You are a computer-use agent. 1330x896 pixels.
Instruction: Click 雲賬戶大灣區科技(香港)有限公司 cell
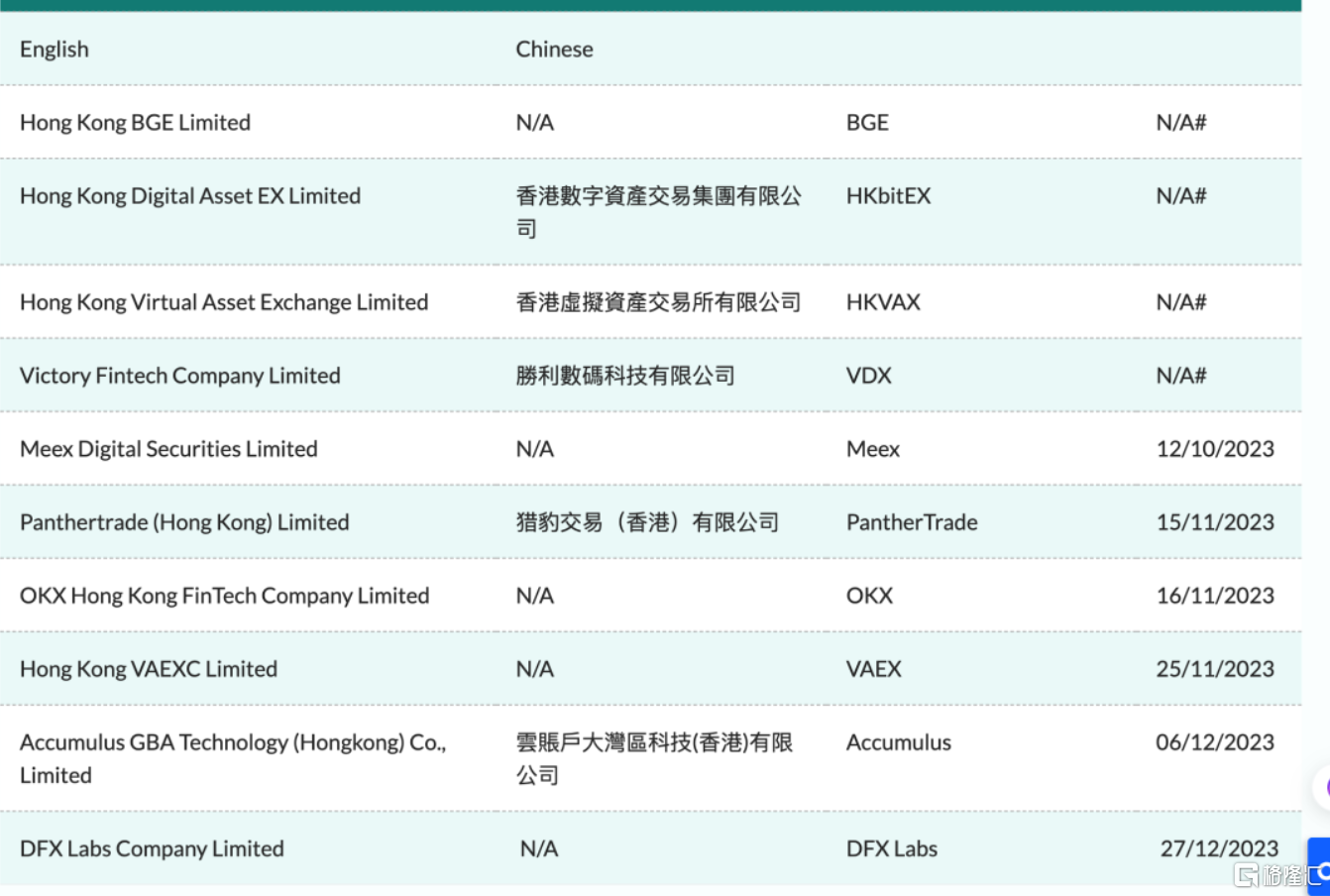[x=654, y=759]
